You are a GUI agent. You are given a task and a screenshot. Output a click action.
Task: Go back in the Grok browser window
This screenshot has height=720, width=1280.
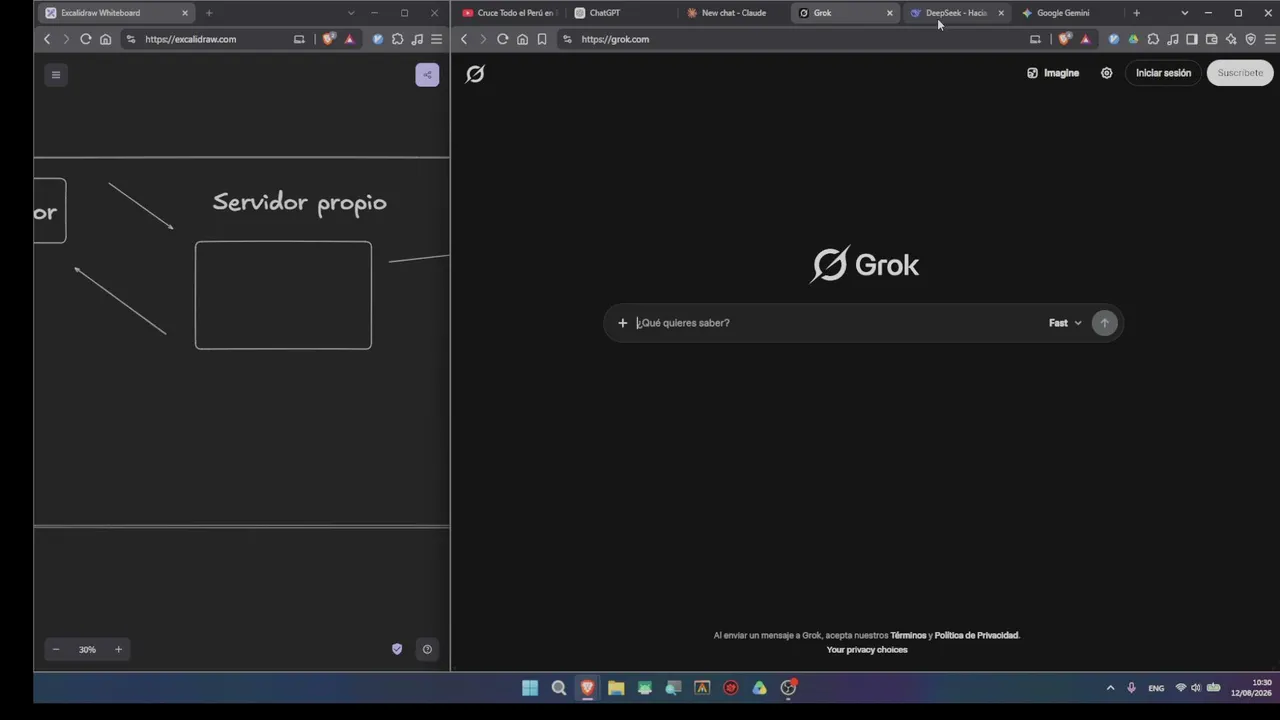464,39
